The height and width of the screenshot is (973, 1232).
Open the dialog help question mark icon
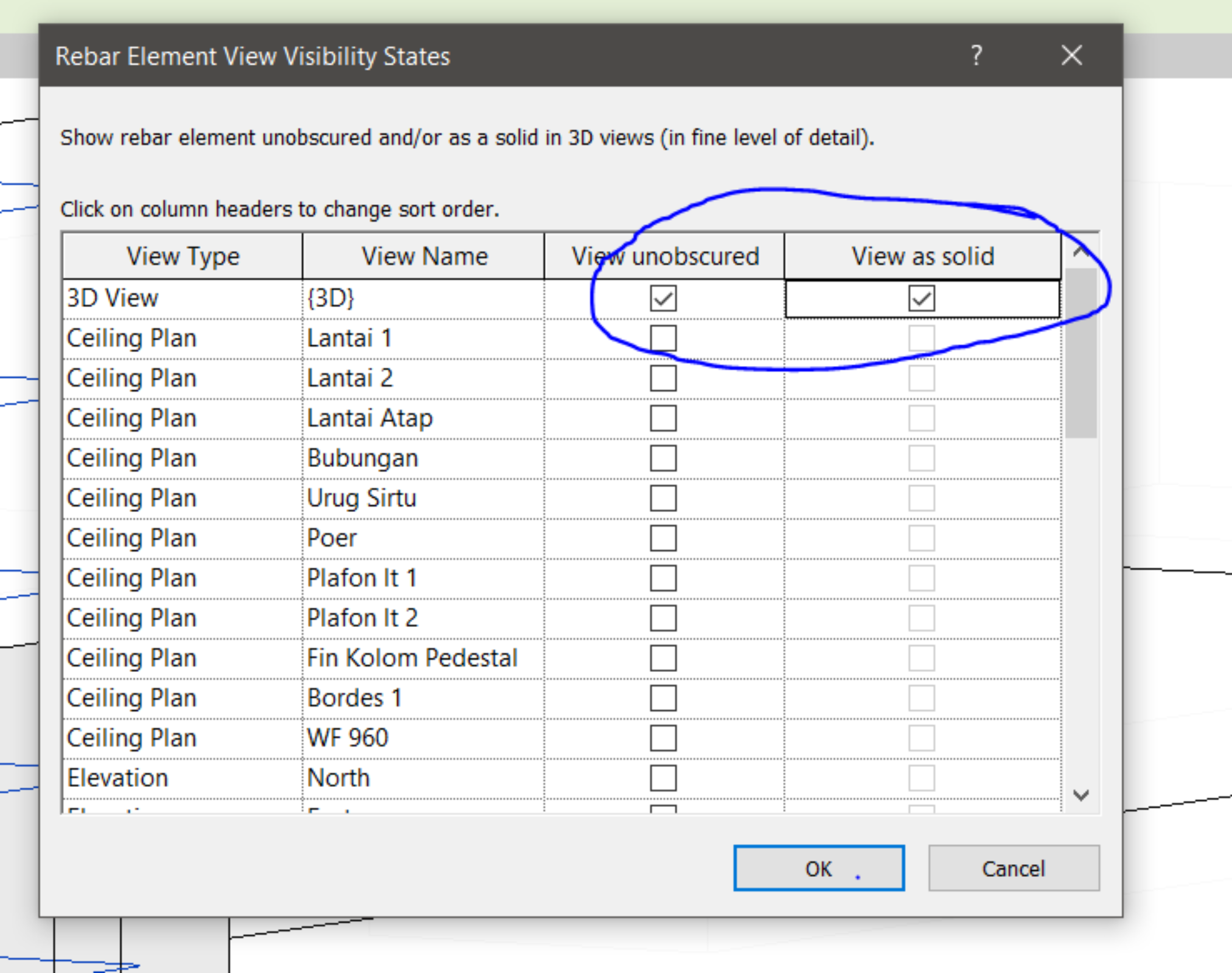[976, 56]
